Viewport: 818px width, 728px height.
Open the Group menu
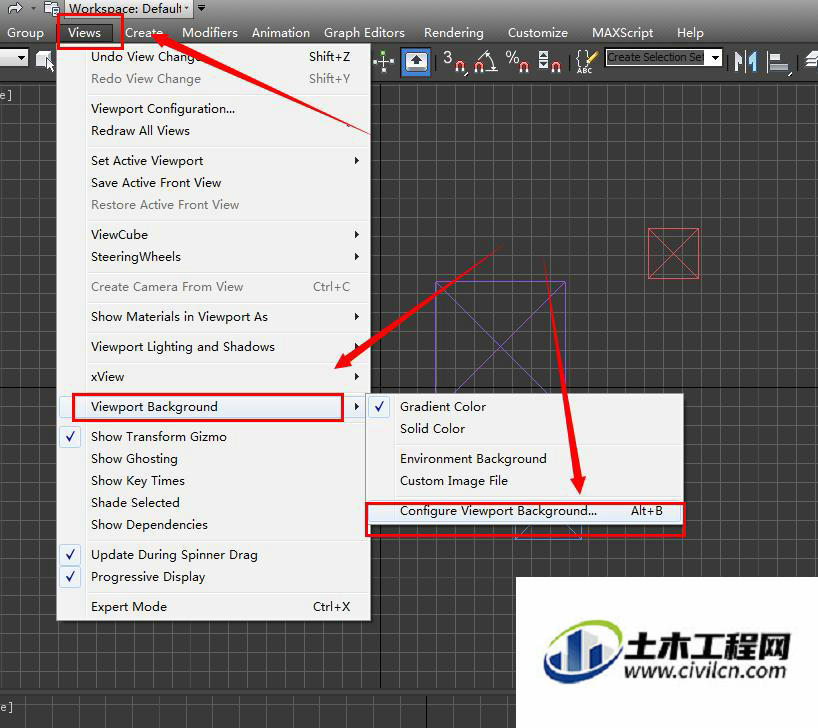tap(25, 33)
